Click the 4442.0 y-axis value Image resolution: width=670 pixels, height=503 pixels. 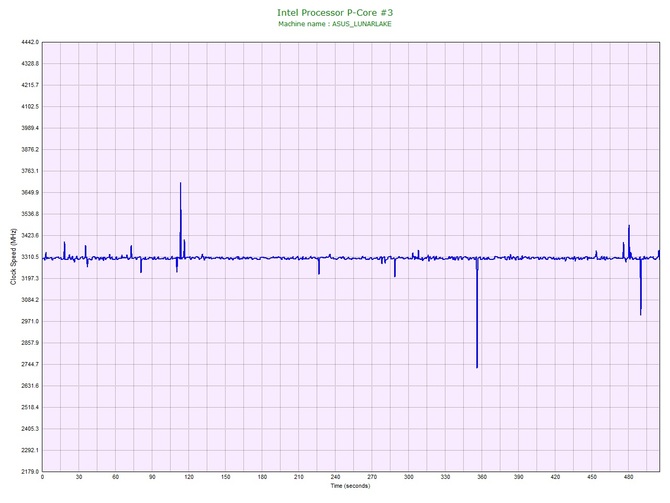pyautogui.click(x=30, y=42)
